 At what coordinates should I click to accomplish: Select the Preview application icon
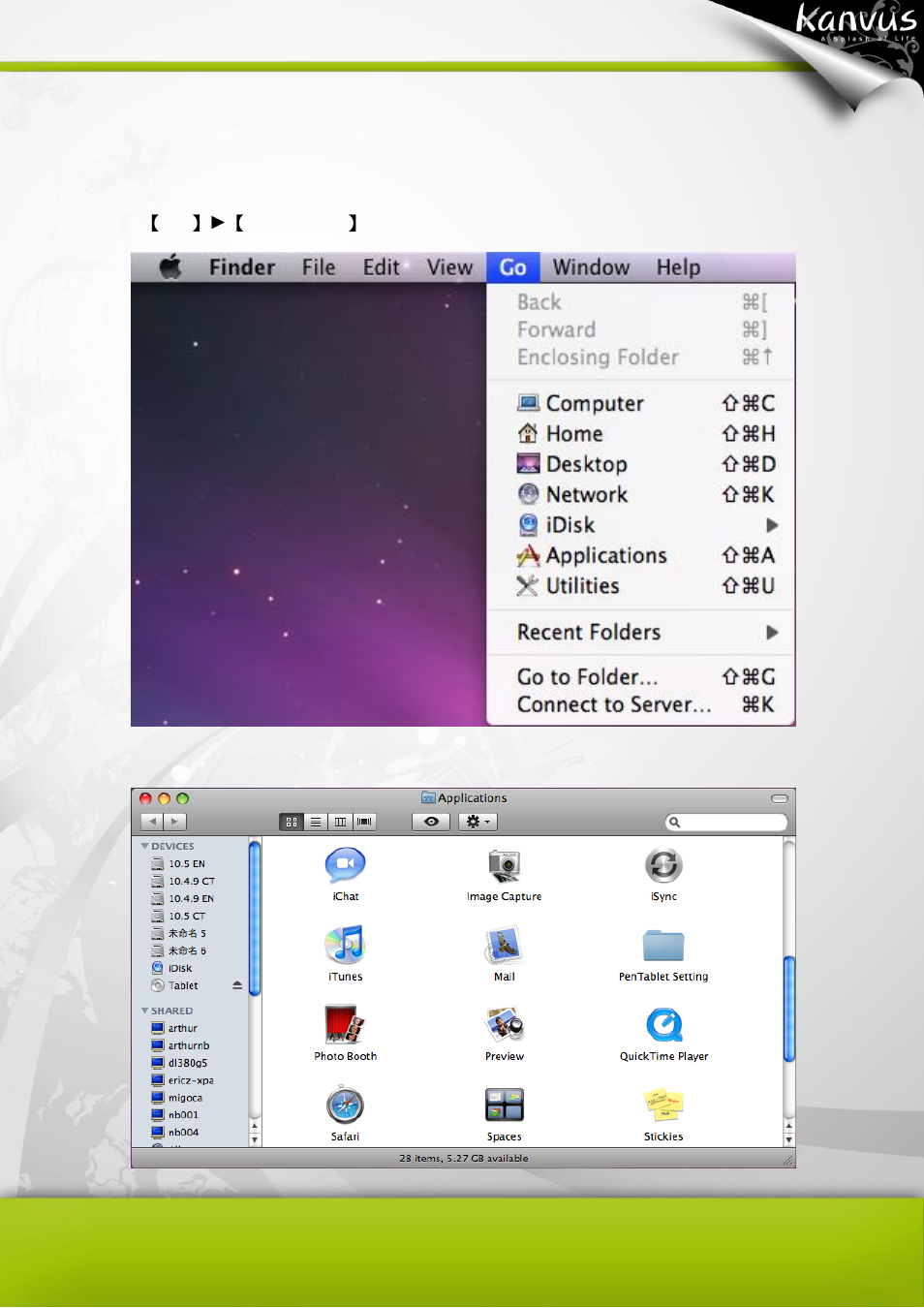pos(505,1025)
